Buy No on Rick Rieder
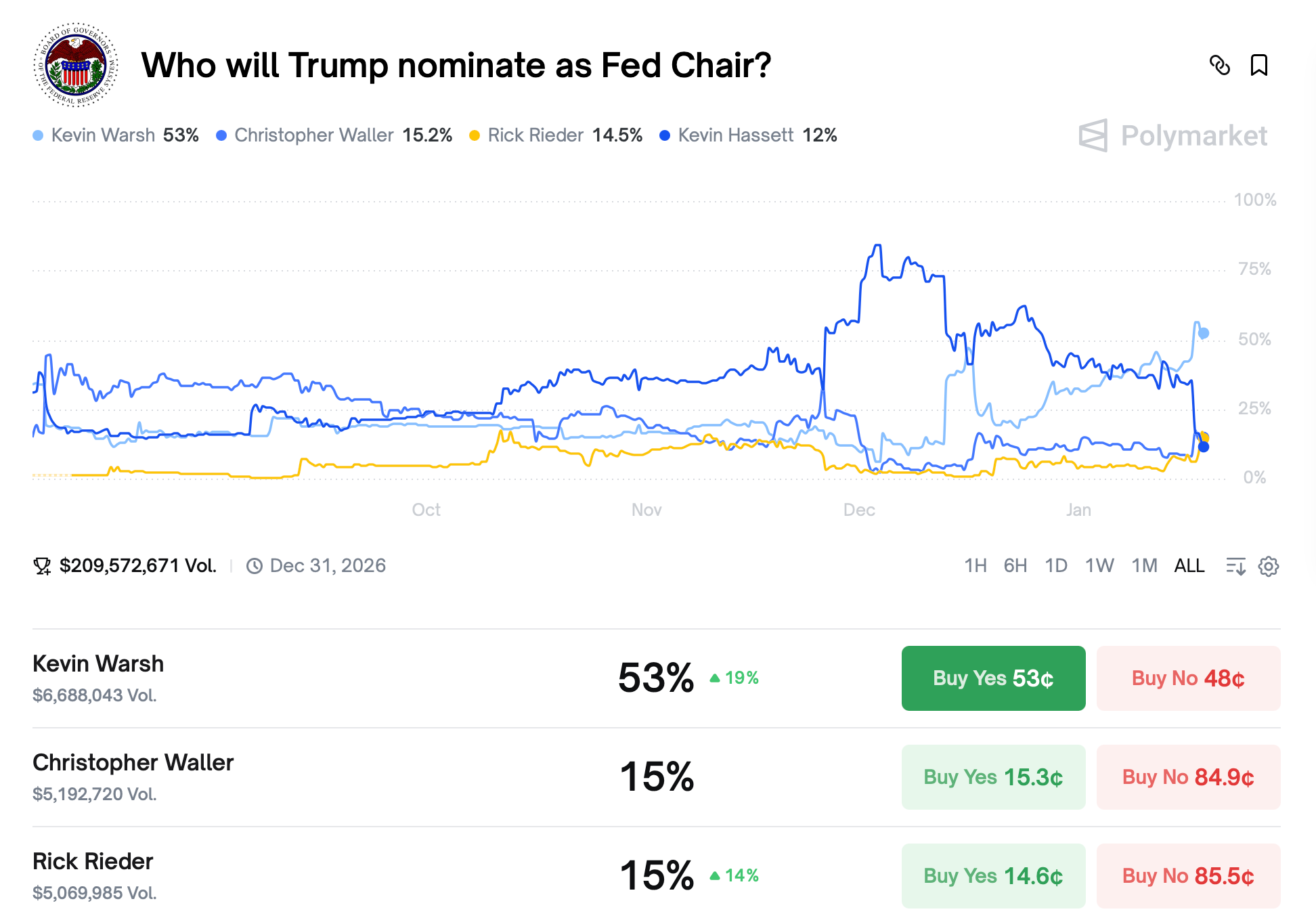 [x=1188, y=876]
